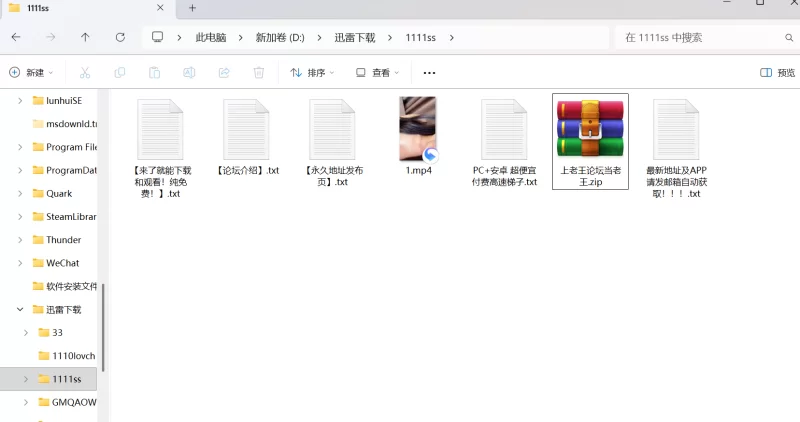Click the Rename icon in toolbar

(189, 73)
